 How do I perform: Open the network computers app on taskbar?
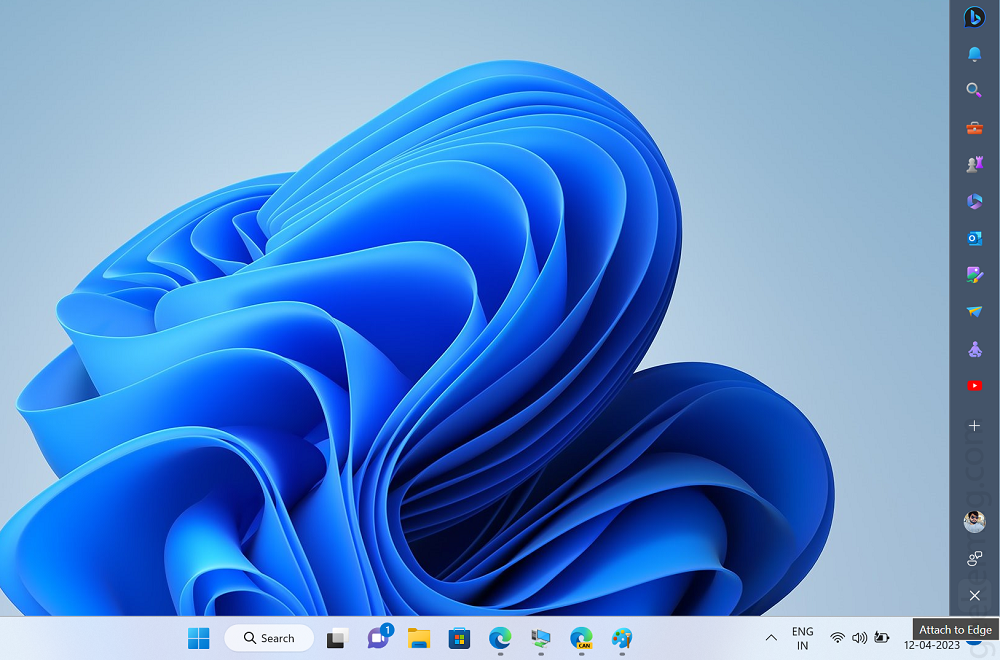click(541, 638)
